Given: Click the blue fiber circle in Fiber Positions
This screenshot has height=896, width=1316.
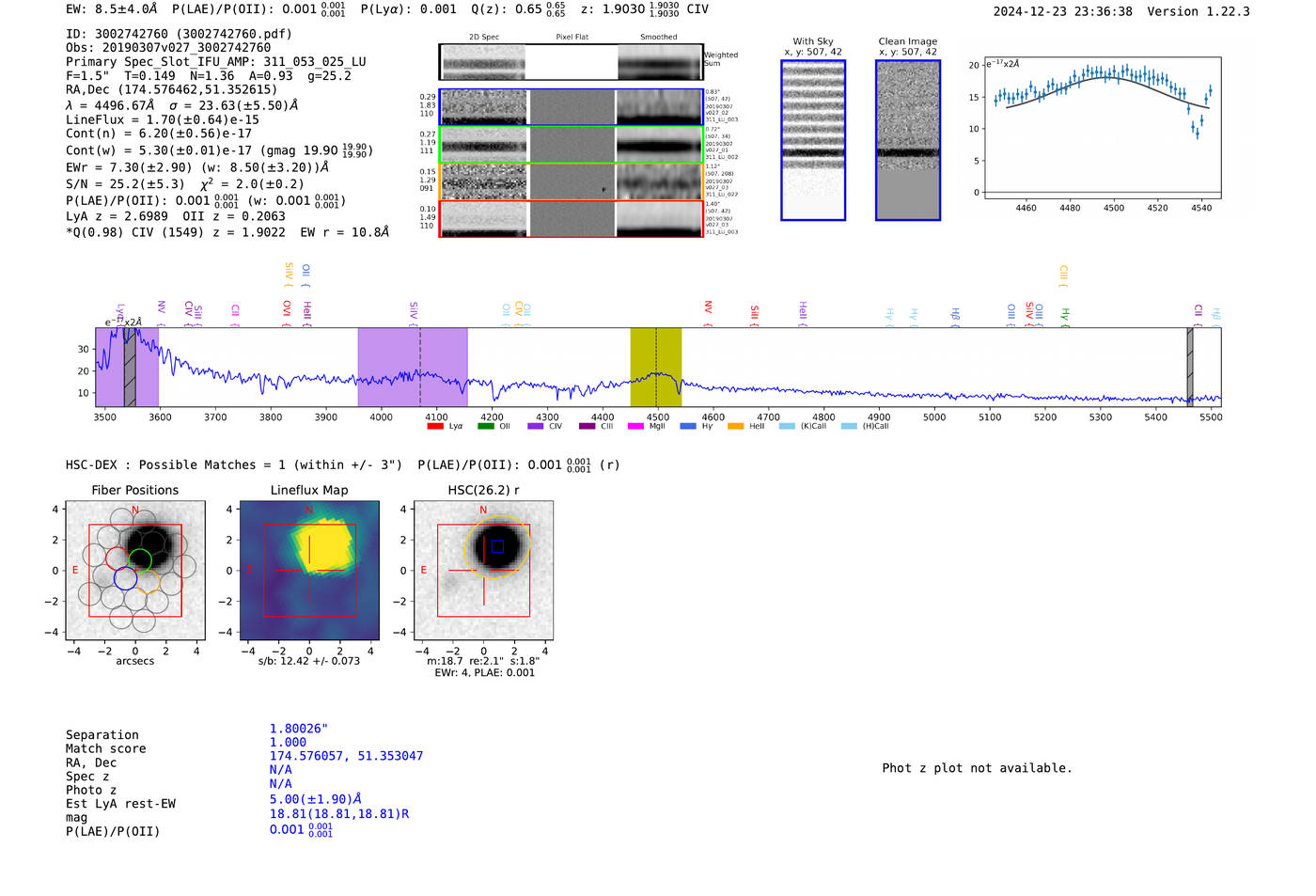Looking at the screenshot, I should (x=125, y=578).
